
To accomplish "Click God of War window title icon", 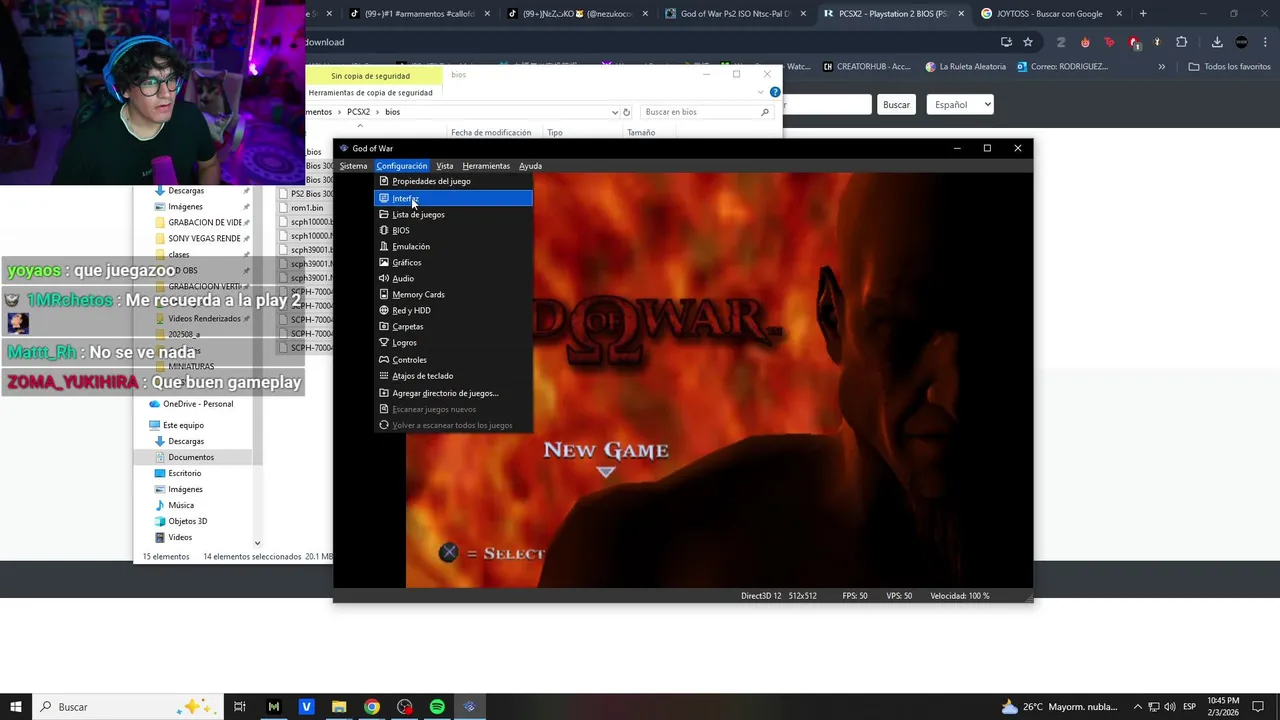I will [344, 148].
